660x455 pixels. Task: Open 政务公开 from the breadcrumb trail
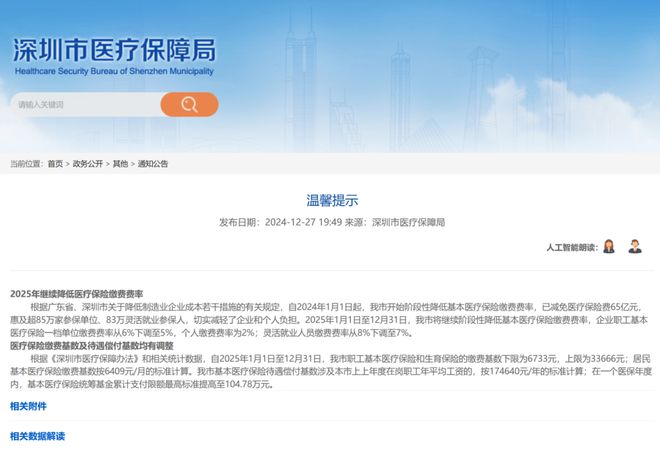coord(87,163)
